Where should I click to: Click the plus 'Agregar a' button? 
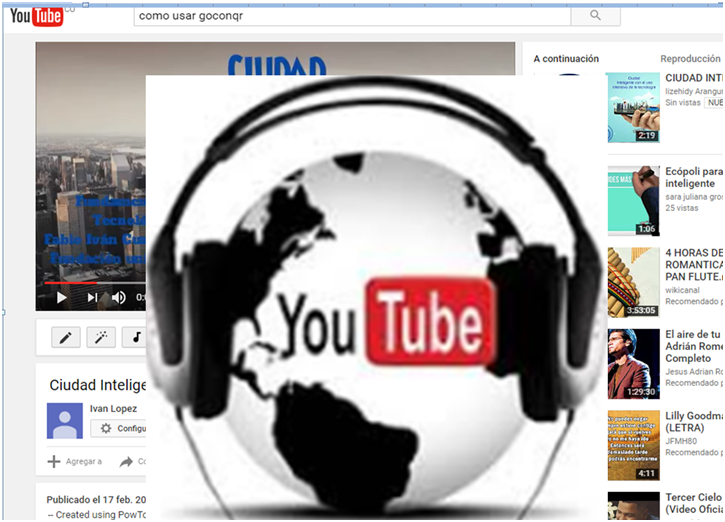(74, 461)
